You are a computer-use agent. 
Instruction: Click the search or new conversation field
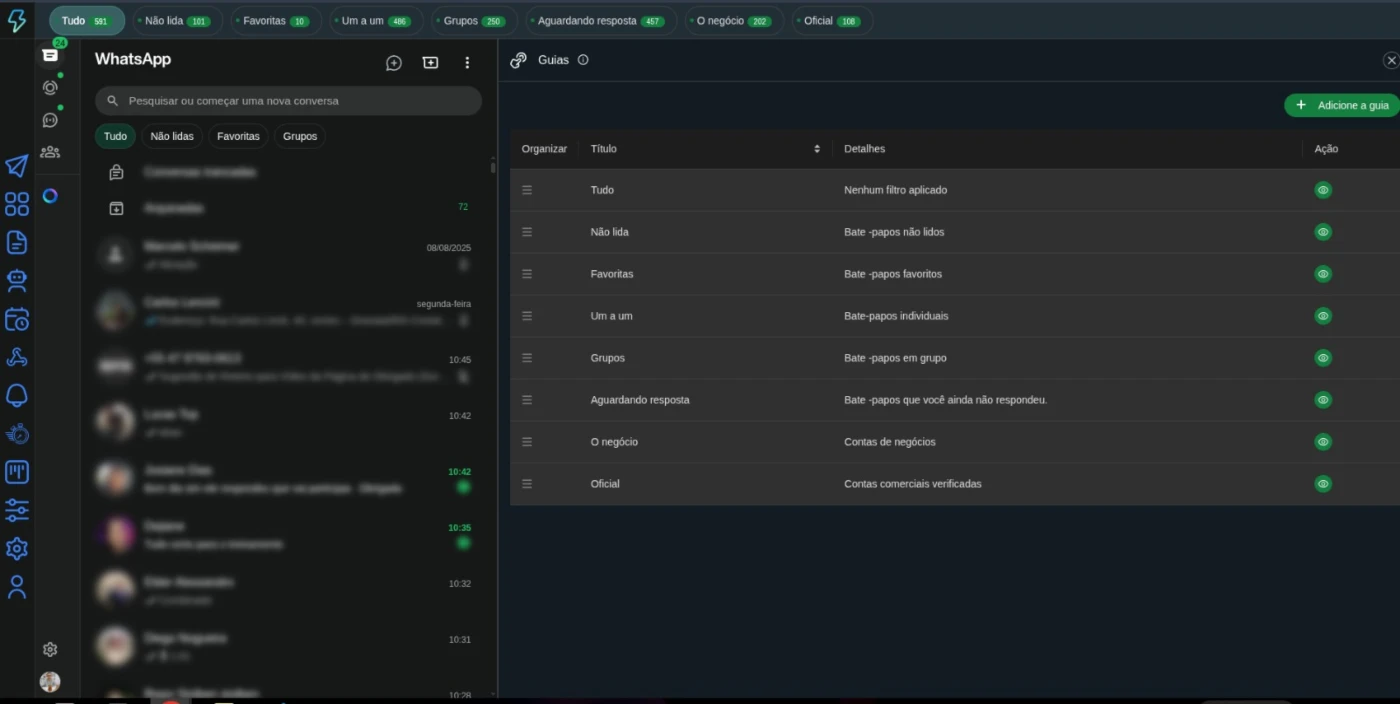pos(288,101)
